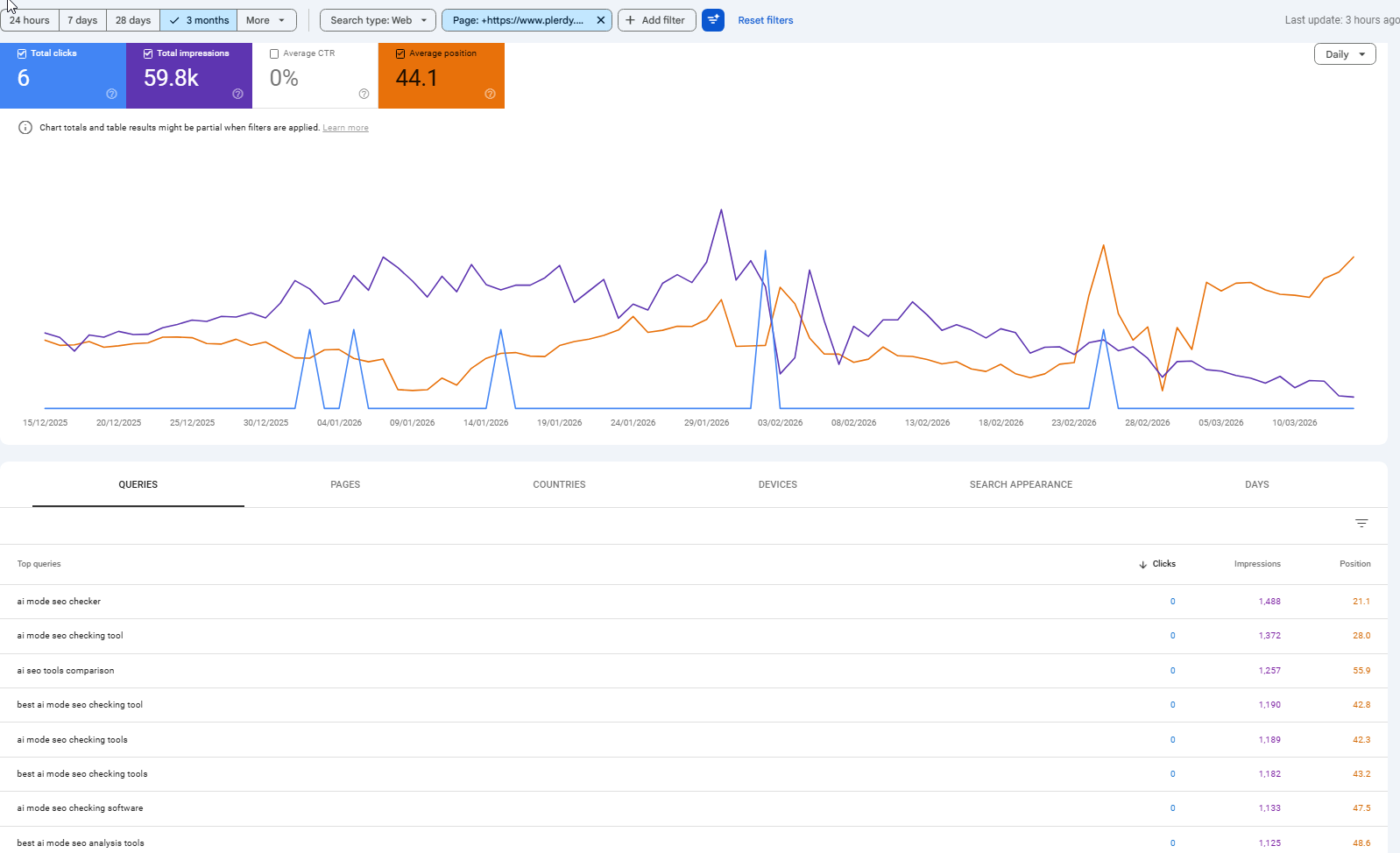Click the Reset filters link
Image resolution: width=1400 pixels, height=853 pixels.
[x=765, y=20]
